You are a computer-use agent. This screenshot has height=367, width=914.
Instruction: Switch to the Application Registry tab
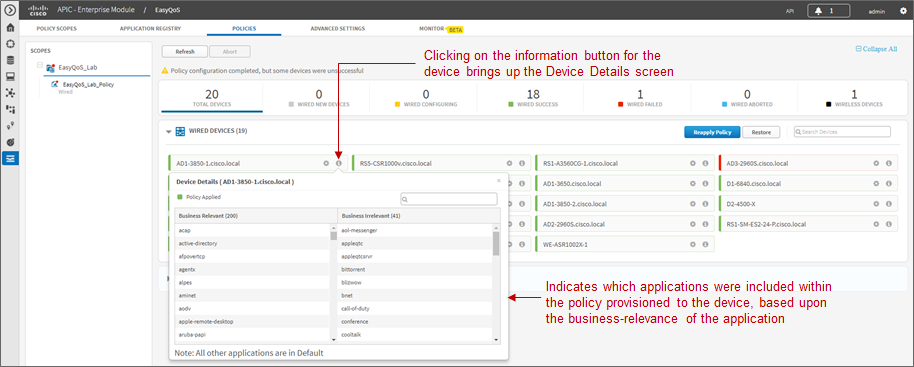click(x=150, y=28)
